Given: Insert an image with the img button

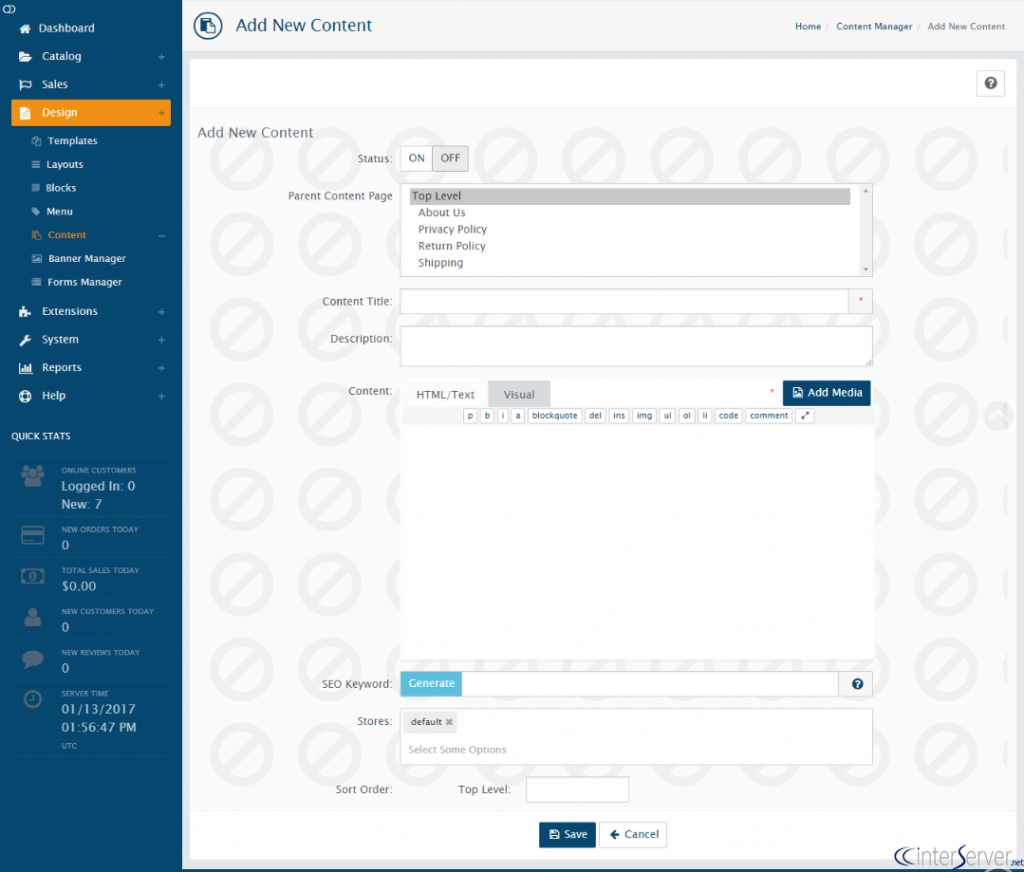Looking at the screenshot, I should pos(644,415).
